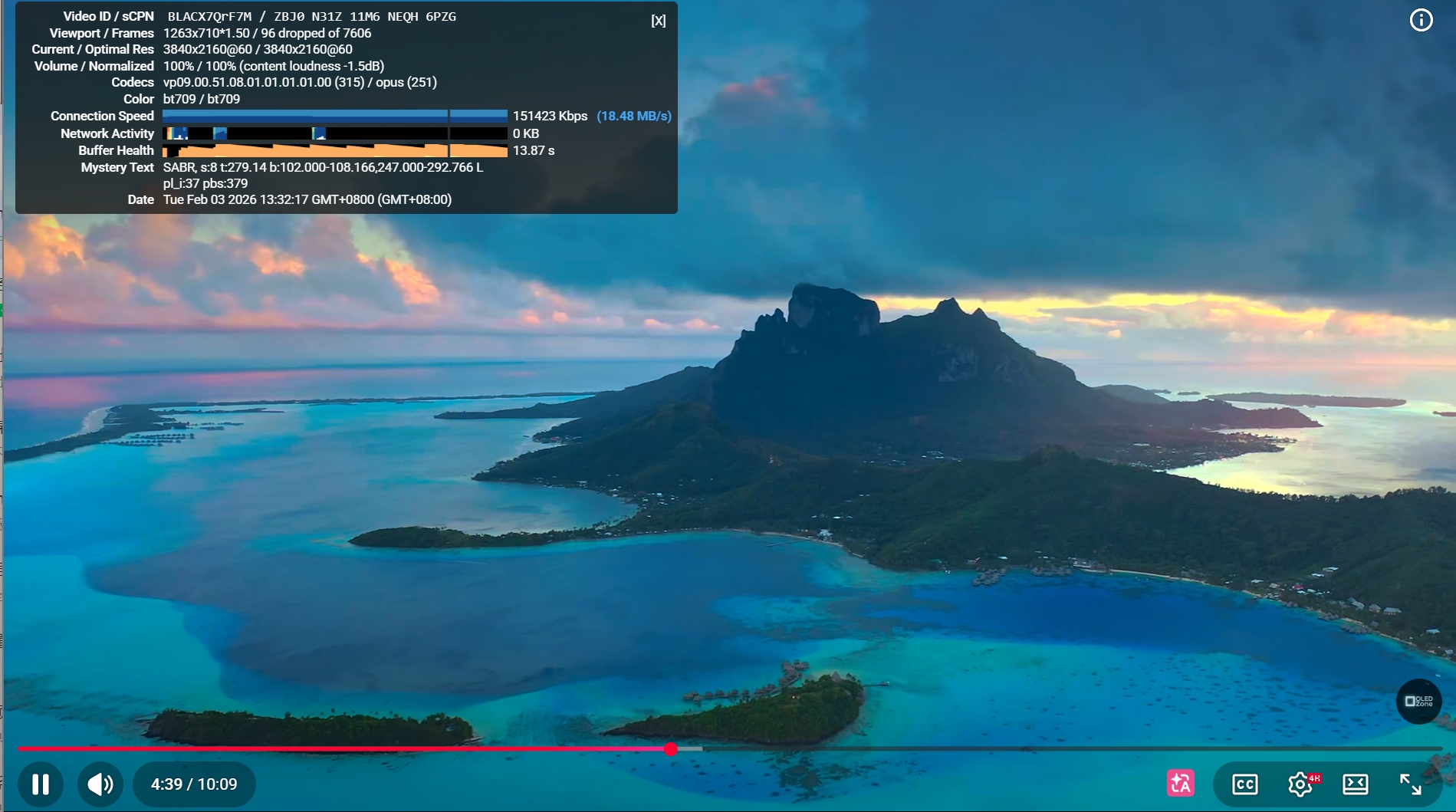
Task: Click the Video ID value BLACX7QrF7M
Action: coord(209,16)
